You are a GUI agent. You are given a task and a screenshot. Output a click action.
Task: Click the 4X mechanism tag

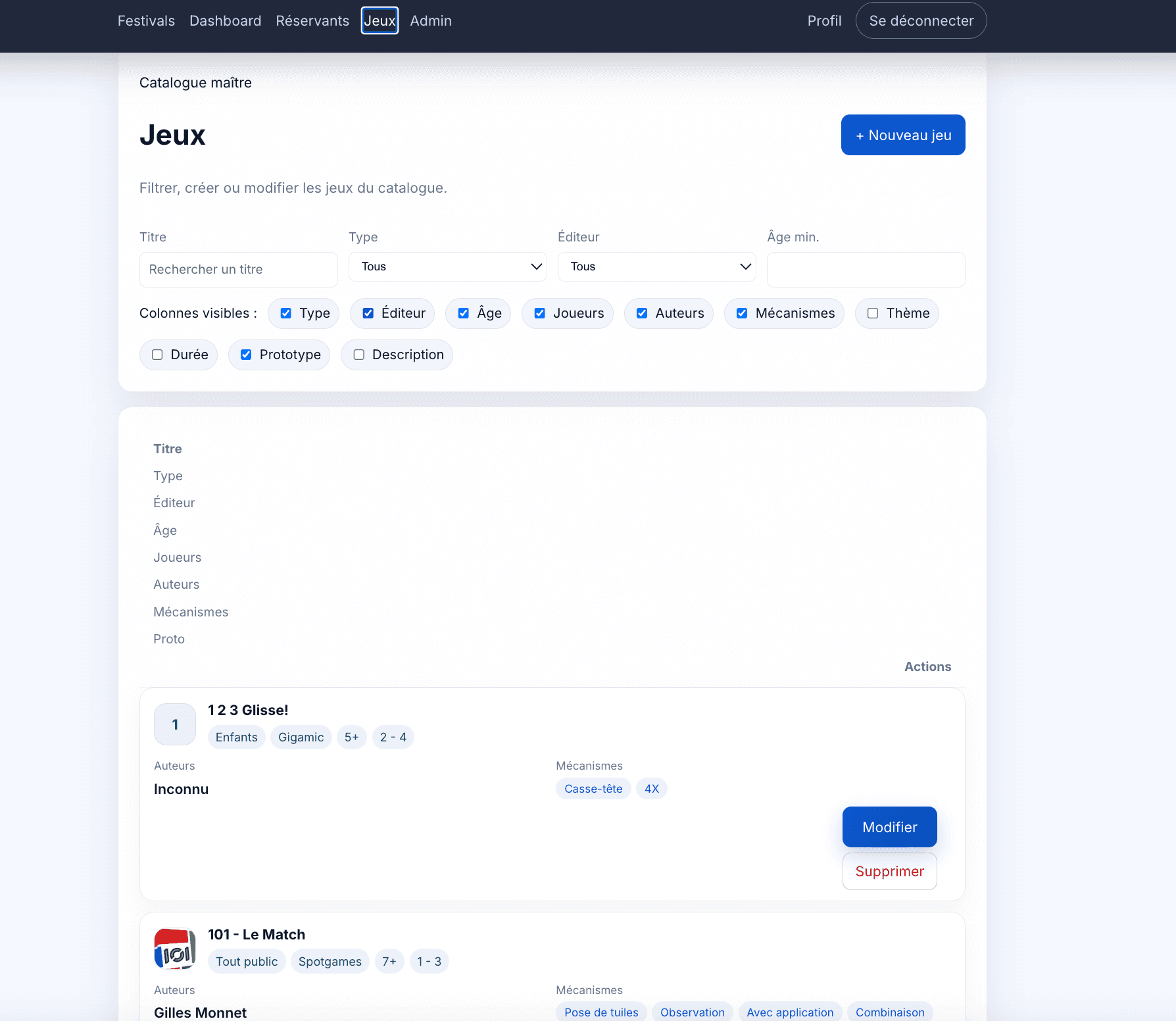(x=652, y=788)
